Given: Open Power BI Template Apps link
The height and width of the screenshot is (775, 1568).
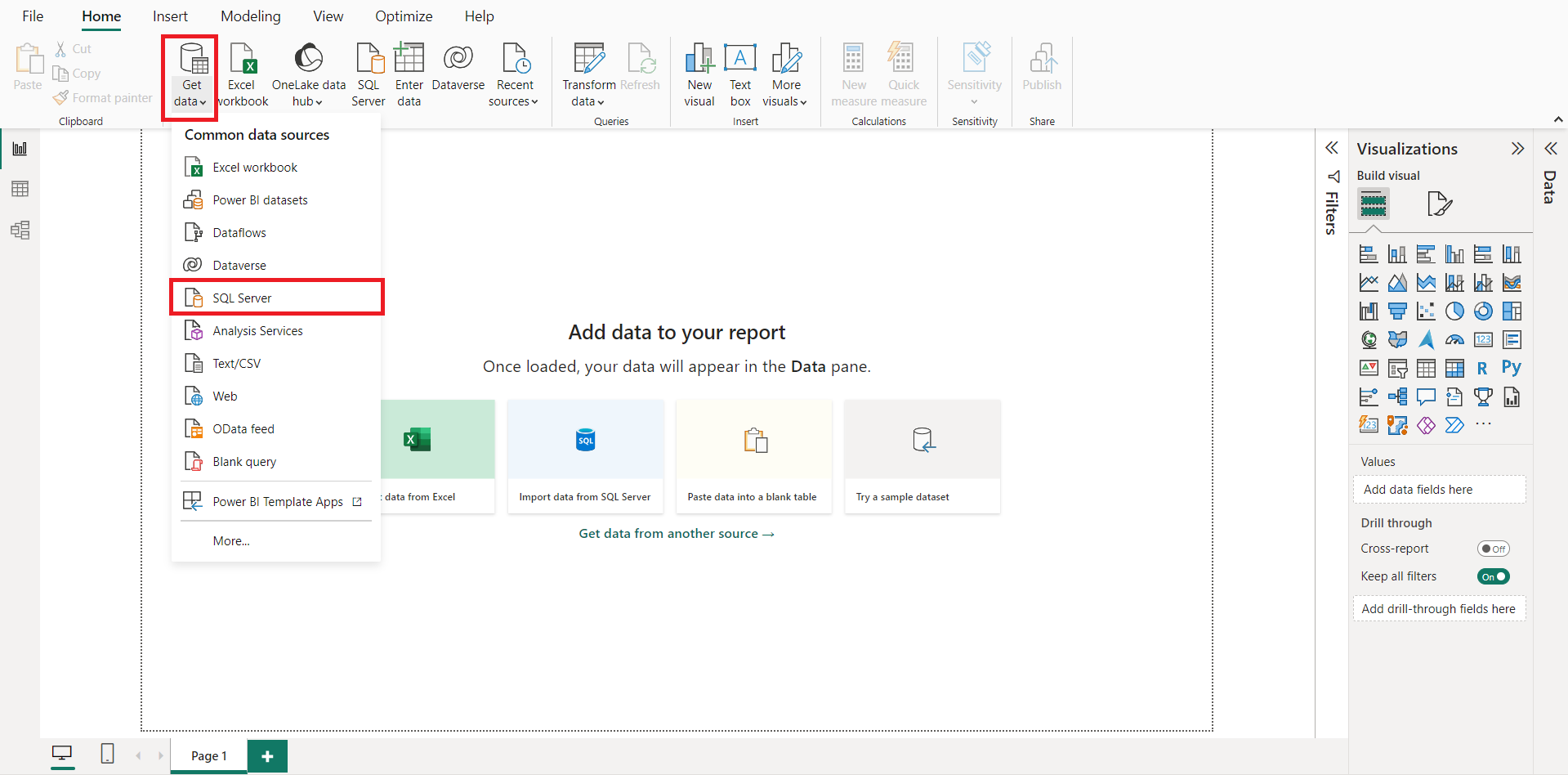Looking at the screenshot, I should point(277,502).
